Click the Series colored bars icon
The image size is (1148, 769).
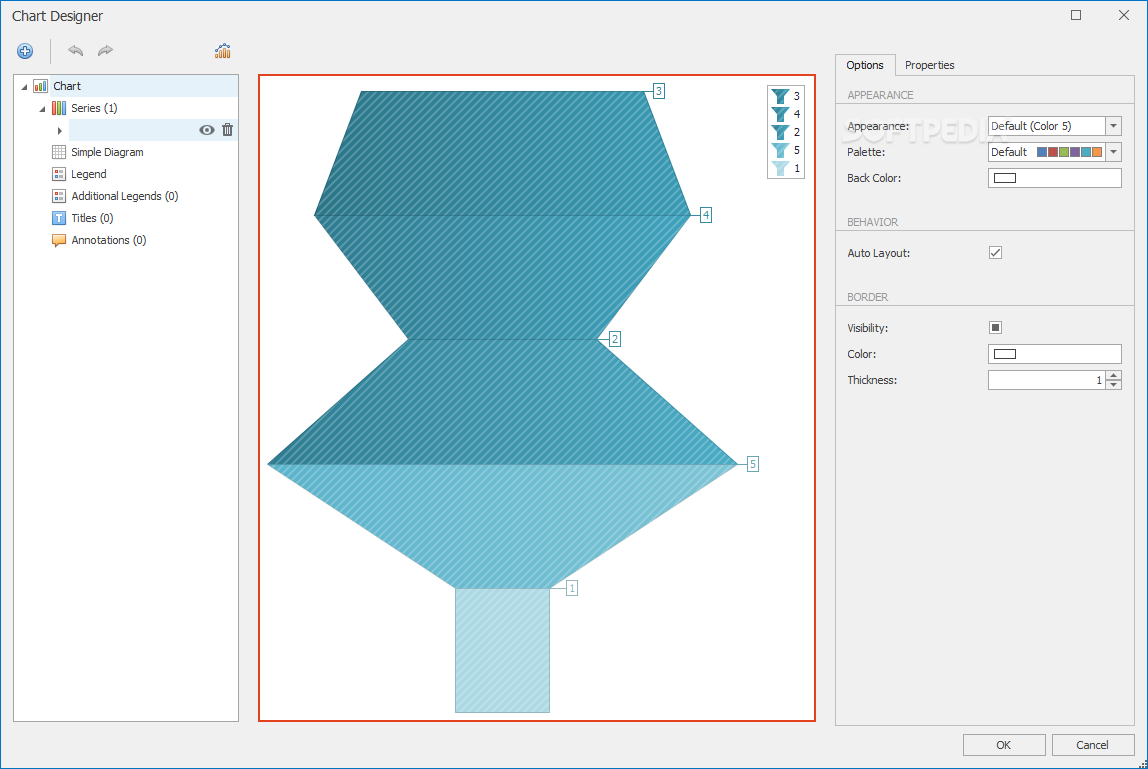[x=59, y=108]
